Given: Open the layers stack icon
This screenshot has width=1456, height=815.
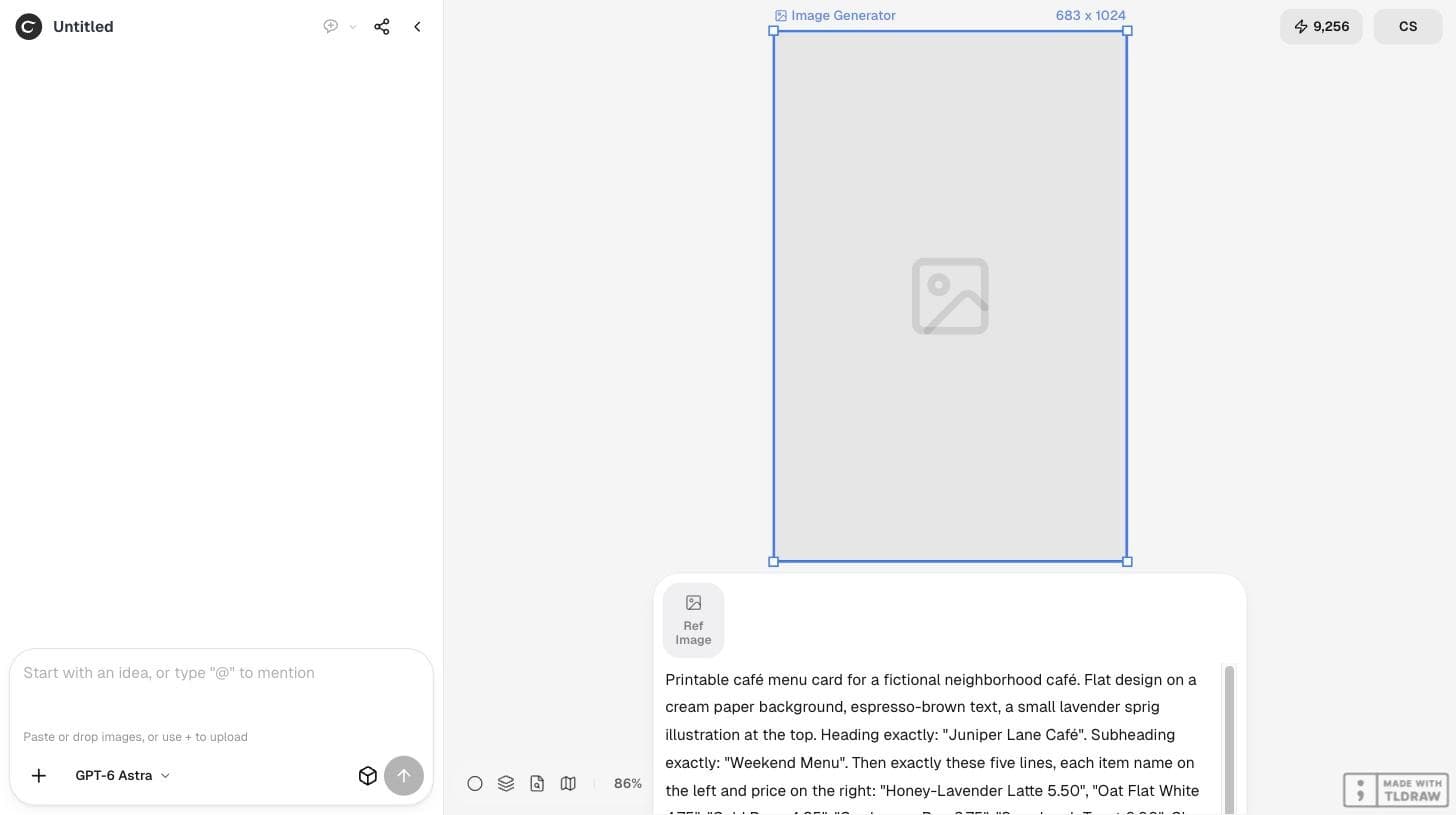Looking at the screenshot, I should point(506,784).
